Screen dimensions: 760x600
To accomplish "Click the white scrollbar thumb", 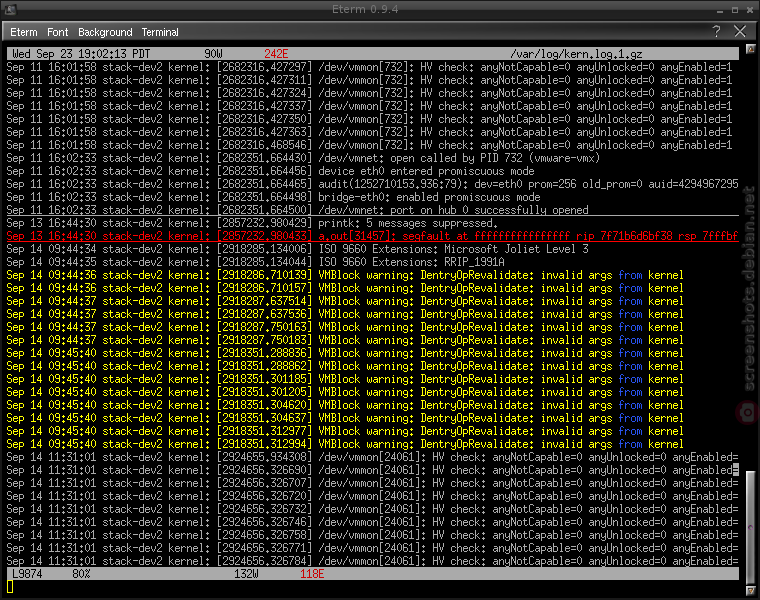I will (750, 527).
